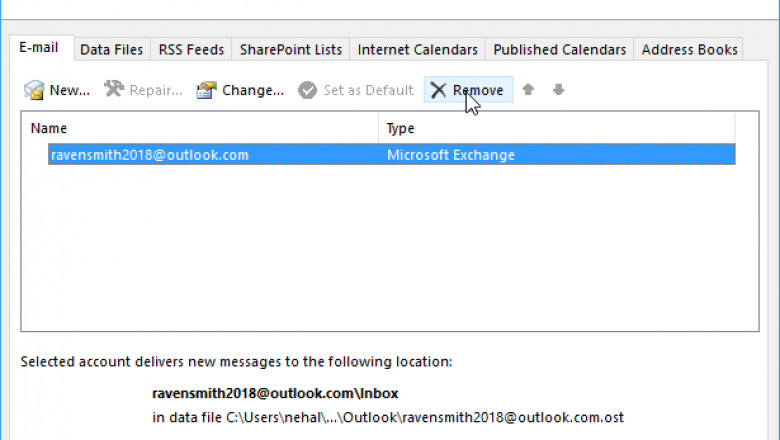The height and width of the screenshot is (440, 780).
Task: Click the Set as Default label
Action: (x=369, y=90)
